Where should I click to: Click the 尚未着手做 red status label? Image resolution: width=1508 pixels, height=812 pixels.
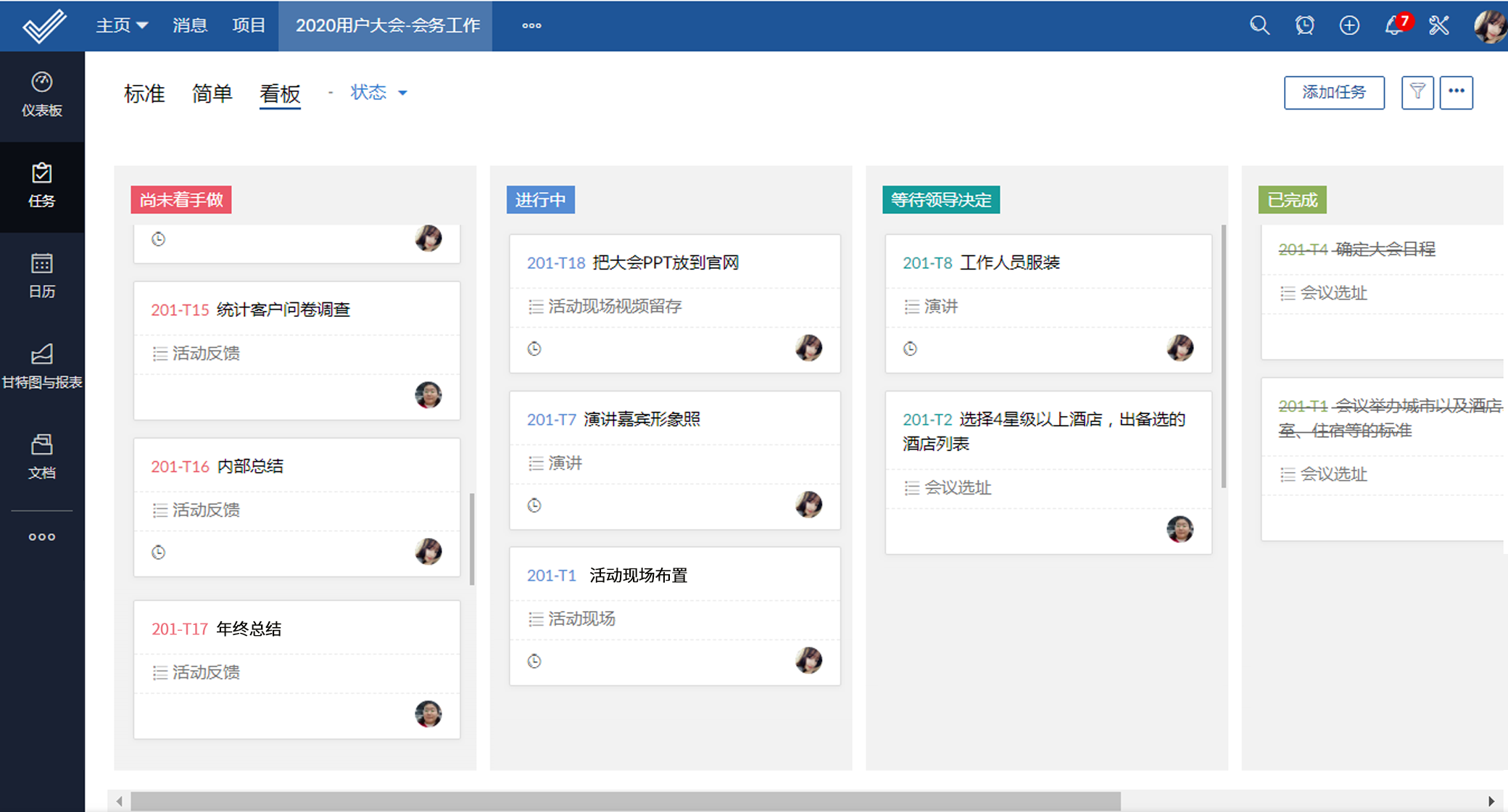(181, 200)
